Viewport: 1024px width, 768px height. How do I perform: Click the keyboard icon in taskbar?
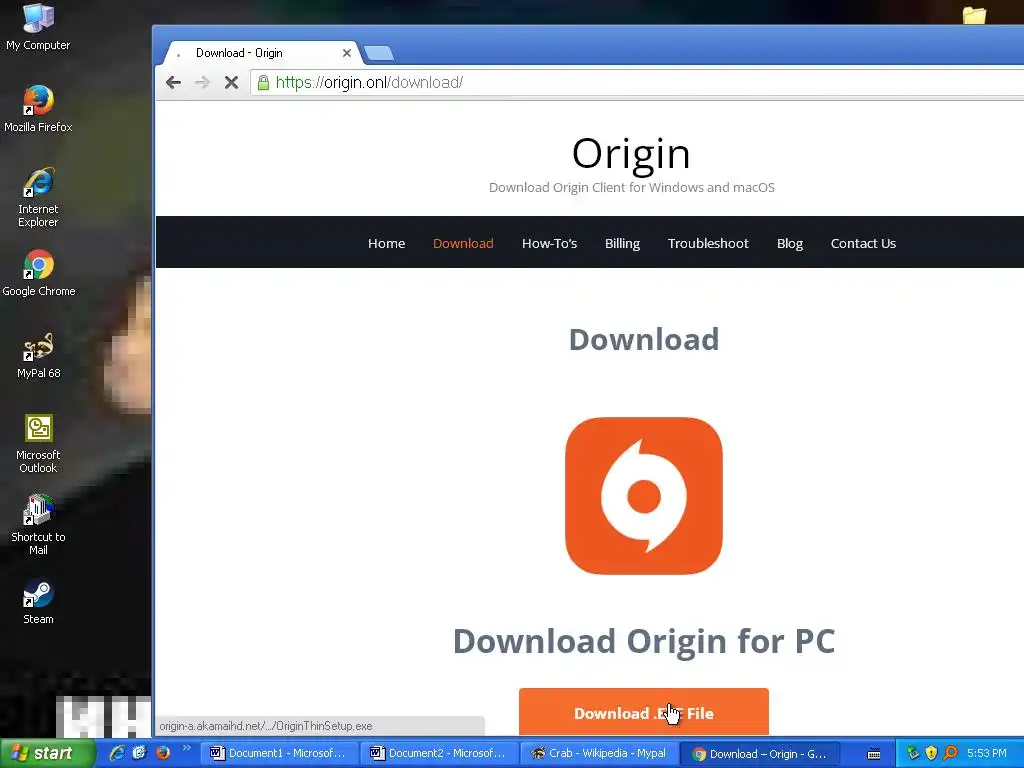[874, 754]
